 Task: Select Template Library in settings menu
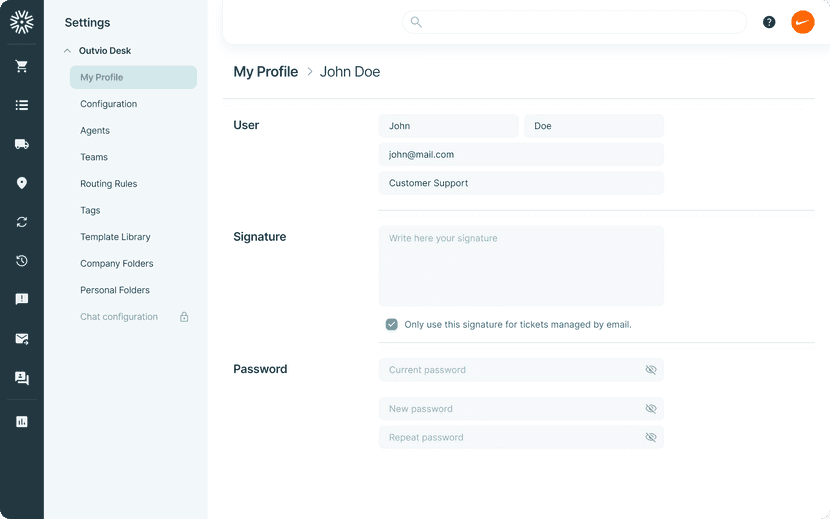coord(115,237)
